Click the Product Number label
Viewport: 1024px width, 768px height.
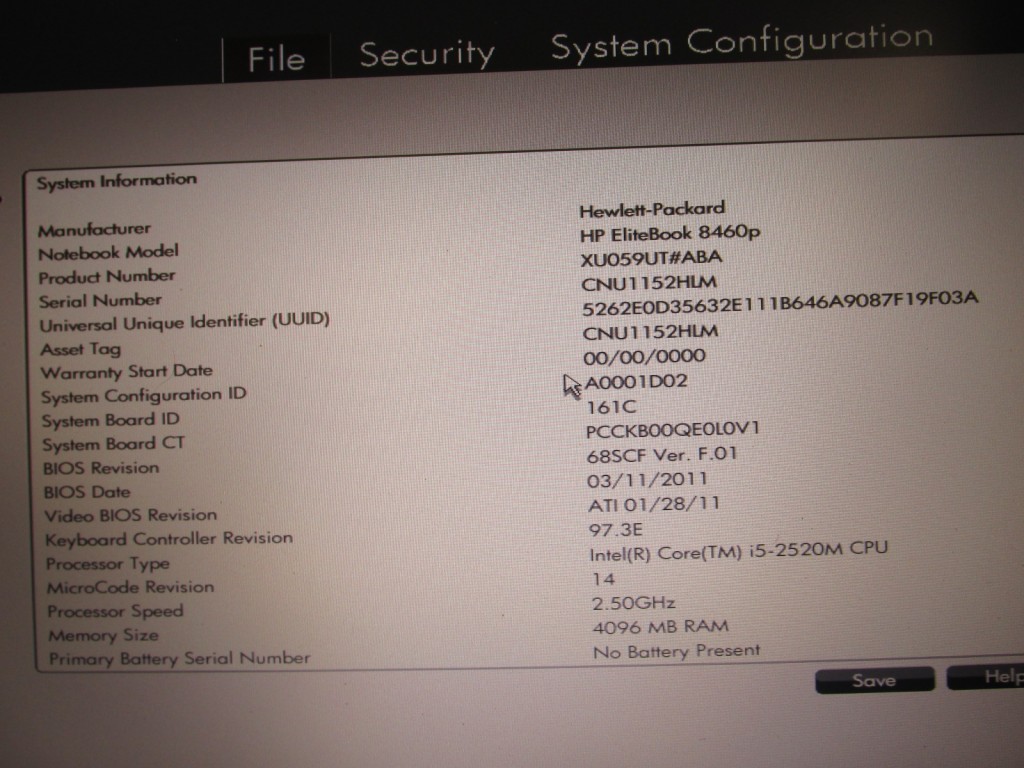[x=106, y=277]
